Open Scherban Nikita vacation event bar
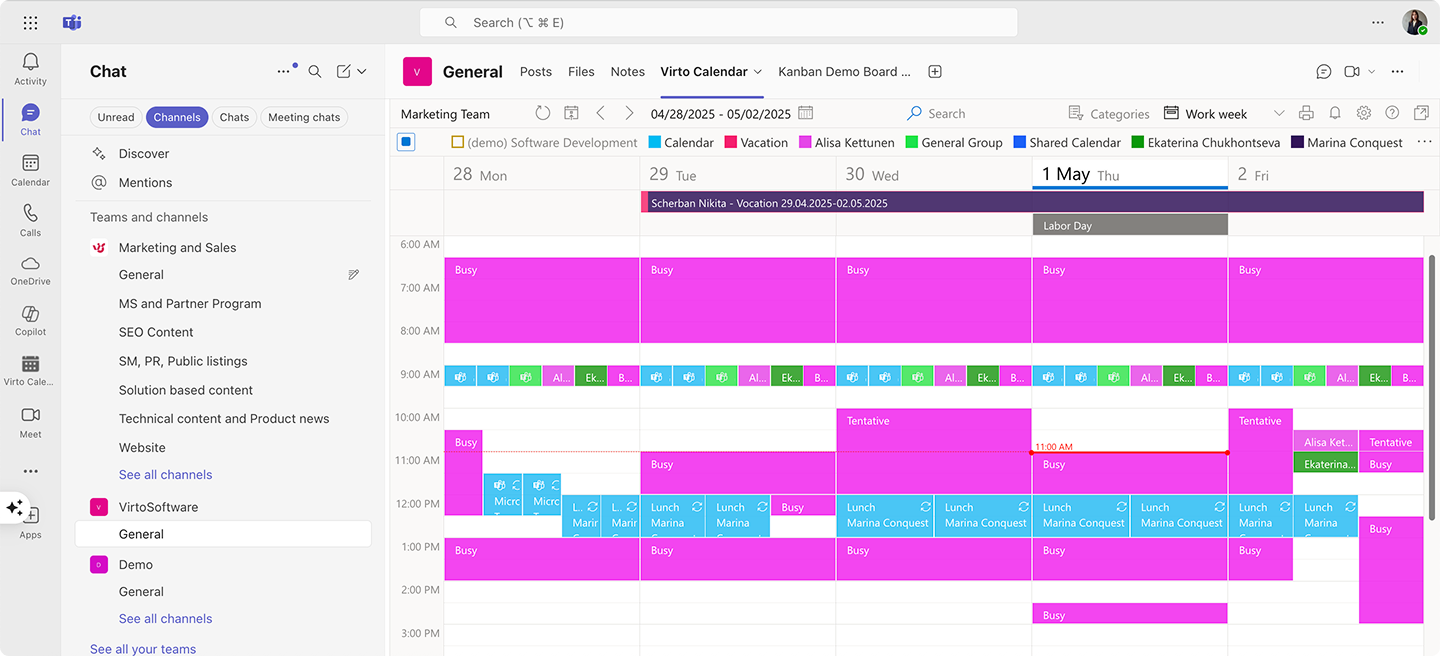1440x656 pixels. [1032, 203]
